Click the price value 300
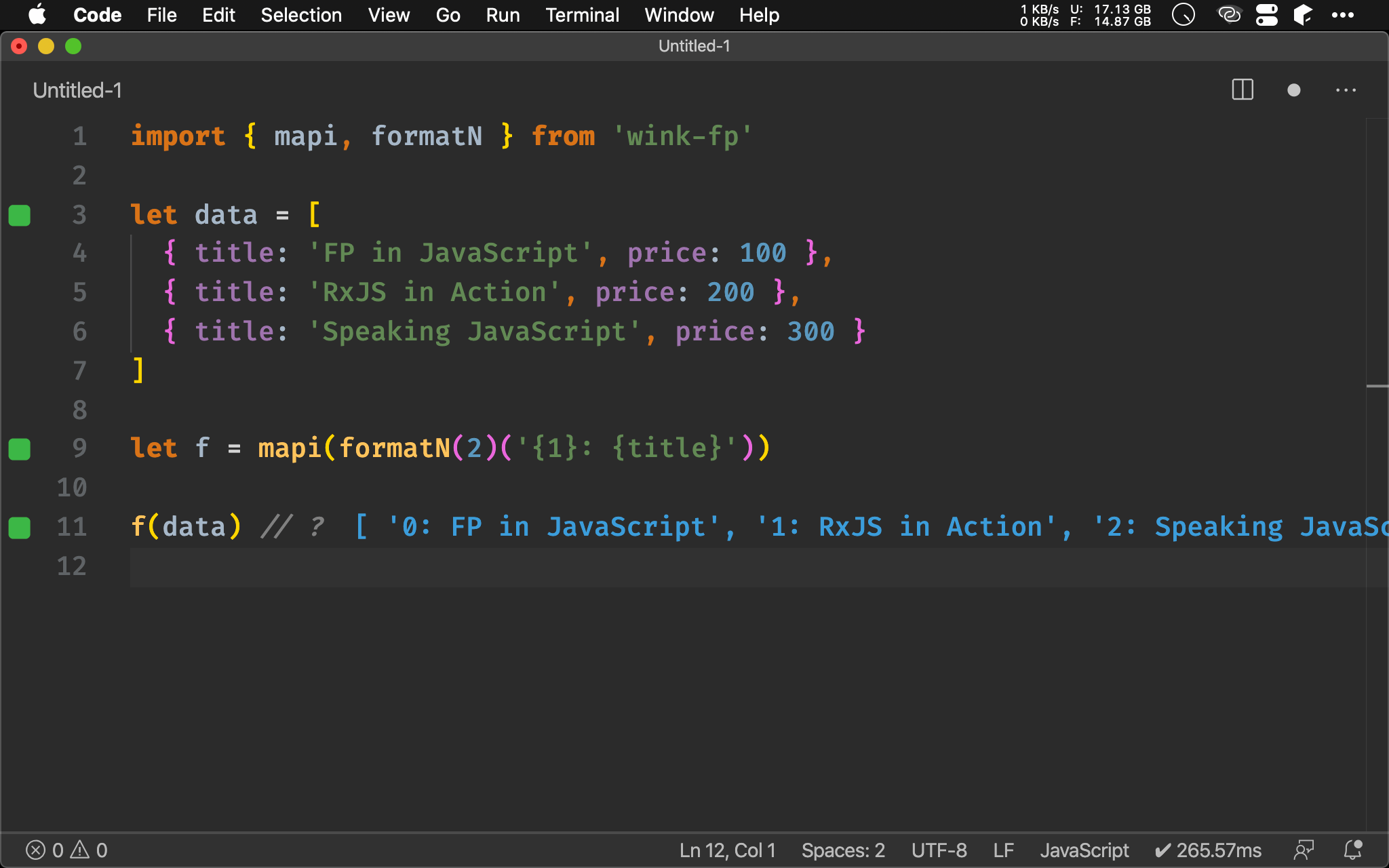This screenshot has height=868, width=1389. click(810, 332)
